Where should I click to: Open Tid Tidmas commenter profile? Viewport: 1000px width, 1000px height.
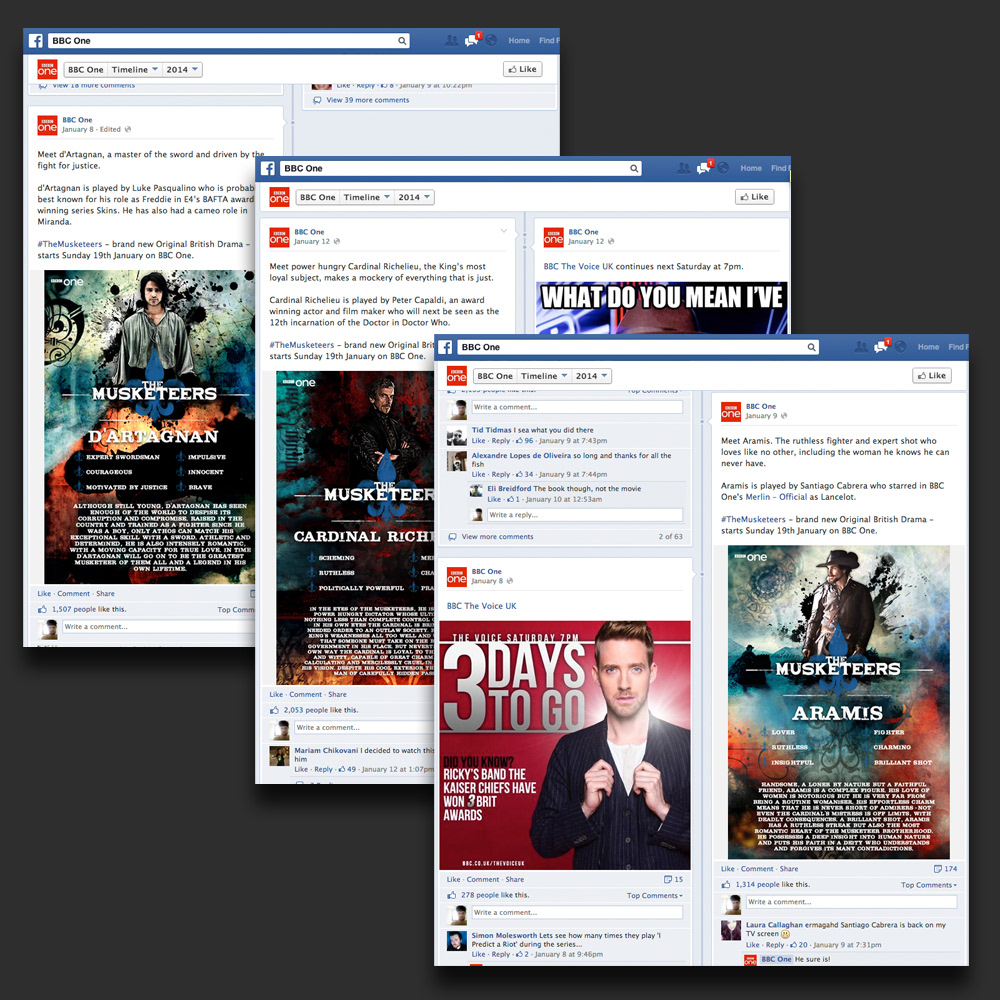coord(492,430)
